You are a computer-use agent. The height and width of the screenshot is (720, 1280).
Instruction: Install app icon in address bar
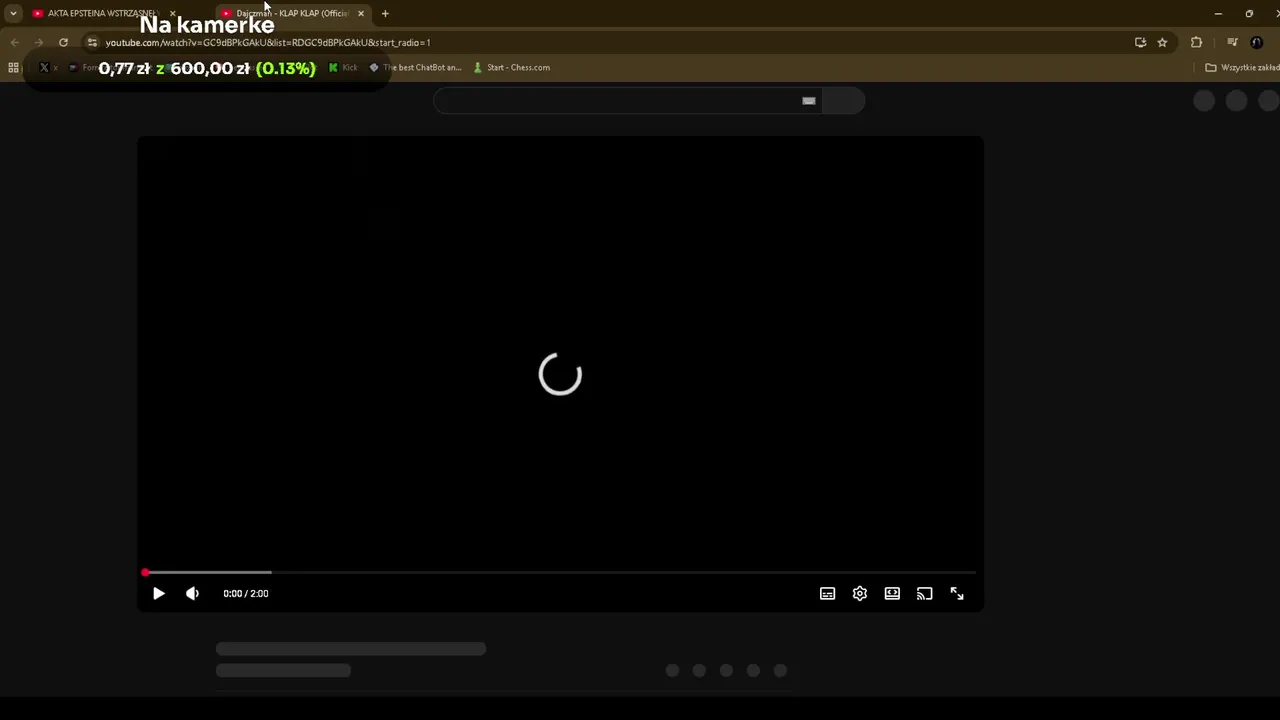click(1140, 42)
